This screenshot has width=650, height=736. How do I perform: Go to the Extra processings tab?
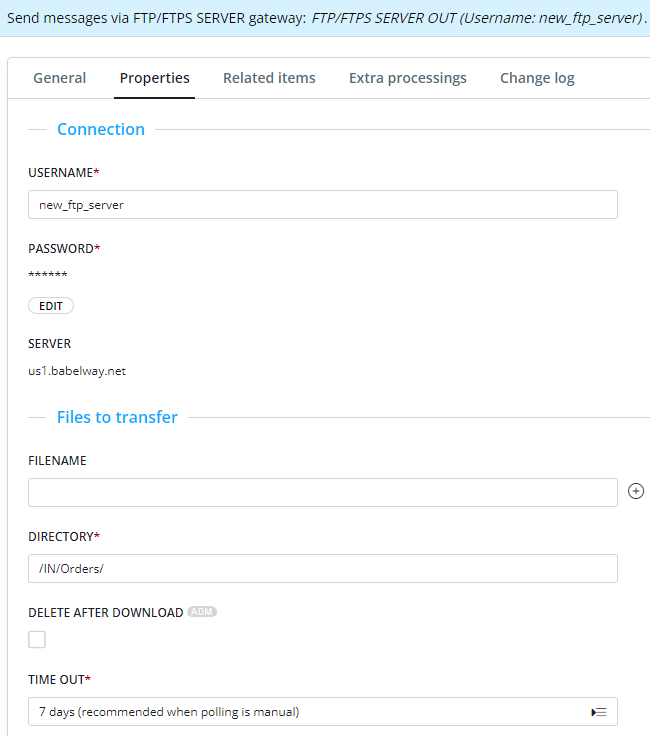point(407,78)
